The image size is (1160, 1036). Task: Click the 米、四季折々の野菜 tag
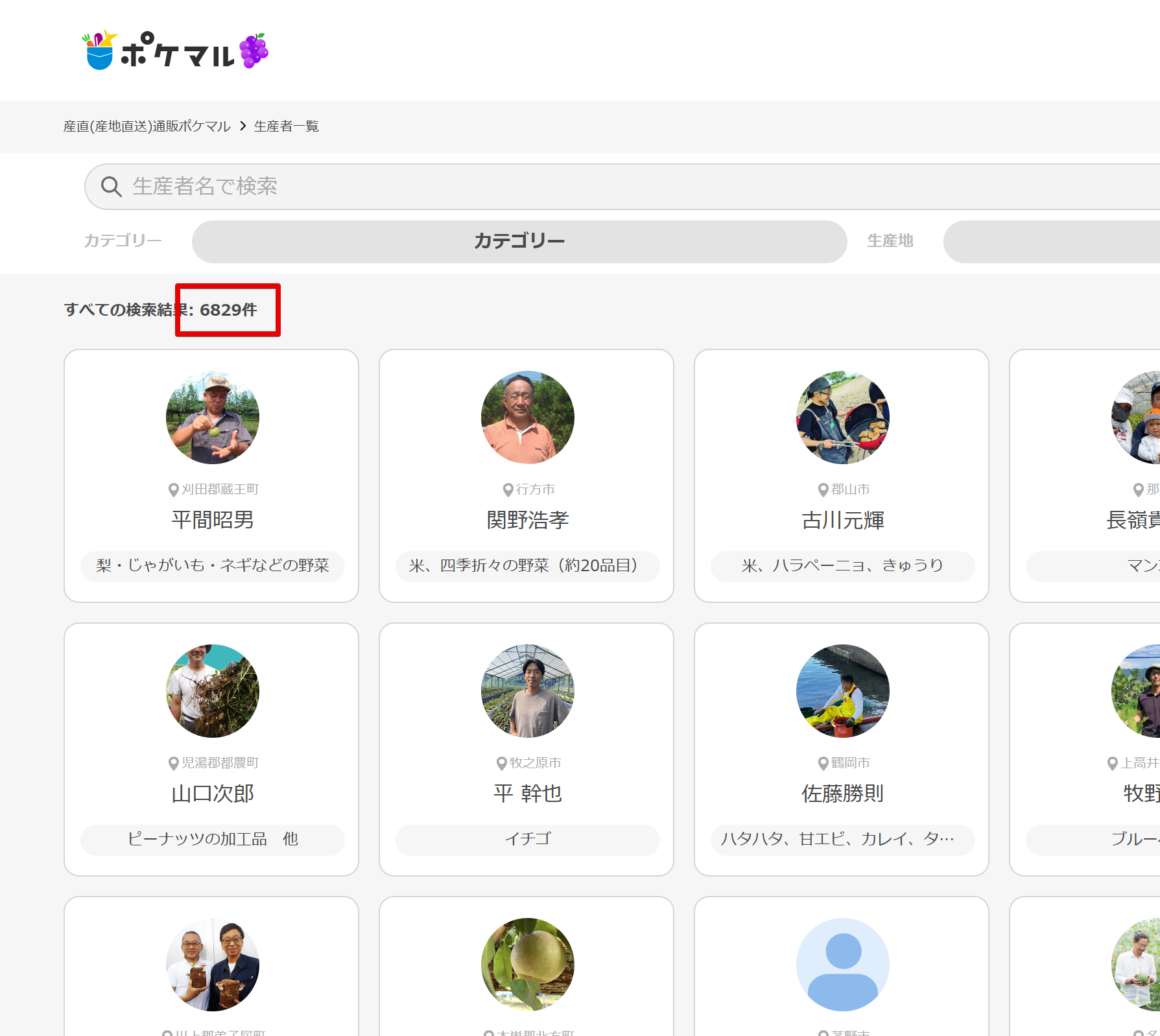(528, 566)
